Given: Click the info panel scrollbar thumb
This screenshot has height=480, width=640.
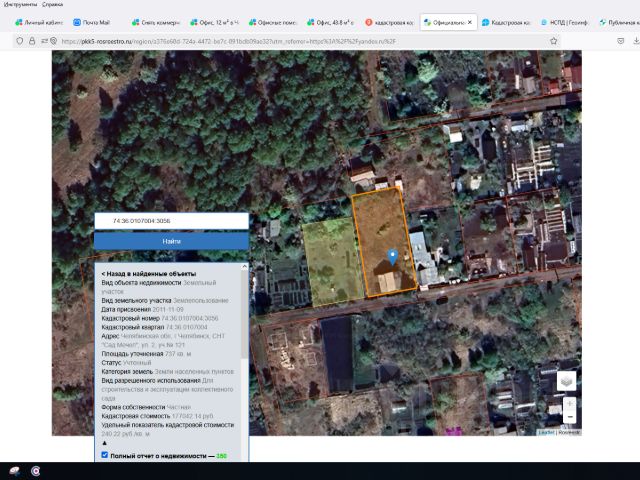Looking at the screenshot, I should pos(244,314).
